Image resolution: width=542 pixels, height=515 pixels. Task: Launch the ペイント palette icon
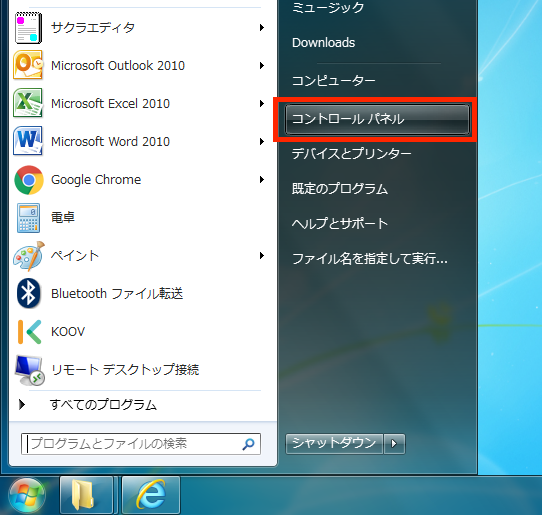29,256
